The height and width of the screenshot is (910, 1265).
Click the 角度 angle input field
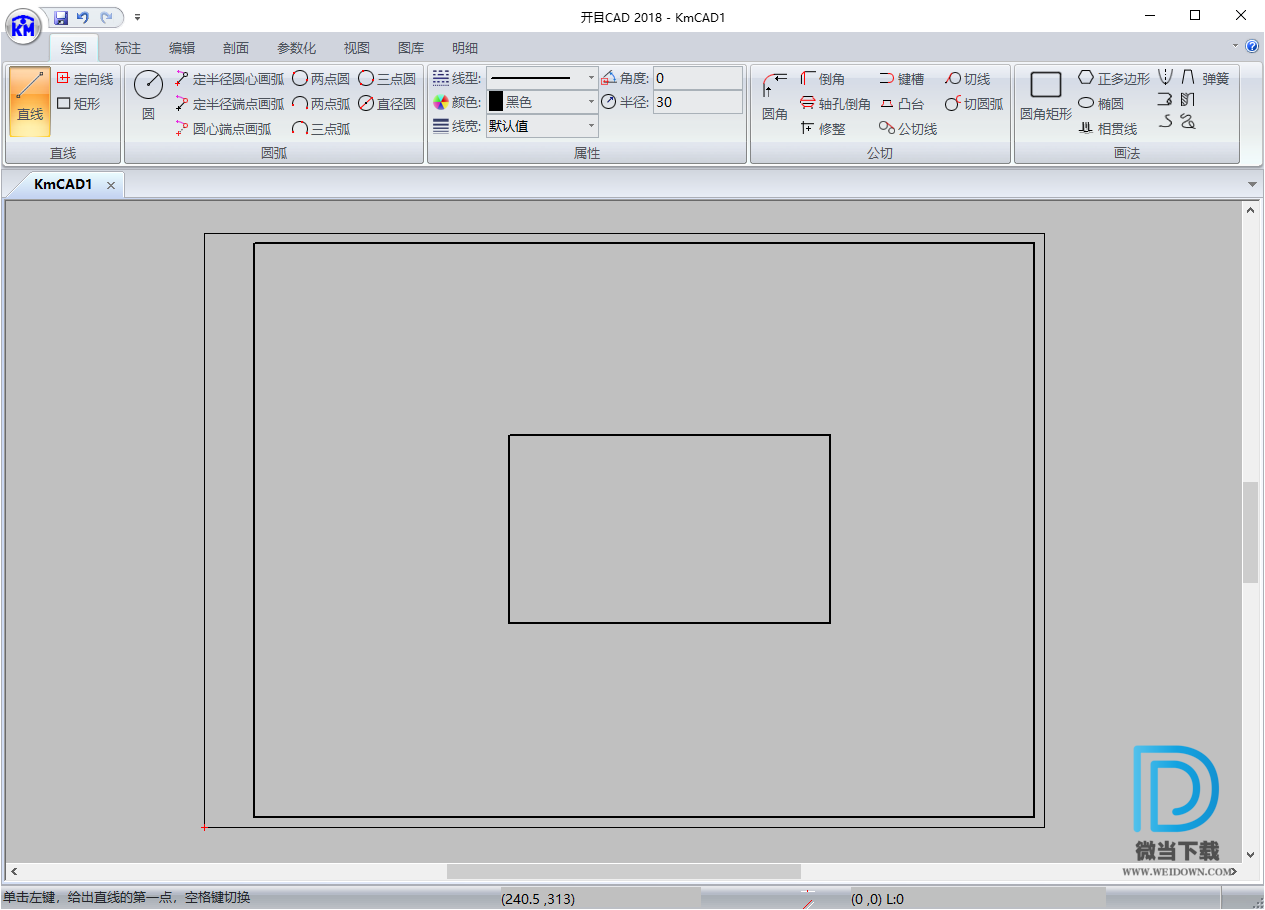[x=698, y=78]
